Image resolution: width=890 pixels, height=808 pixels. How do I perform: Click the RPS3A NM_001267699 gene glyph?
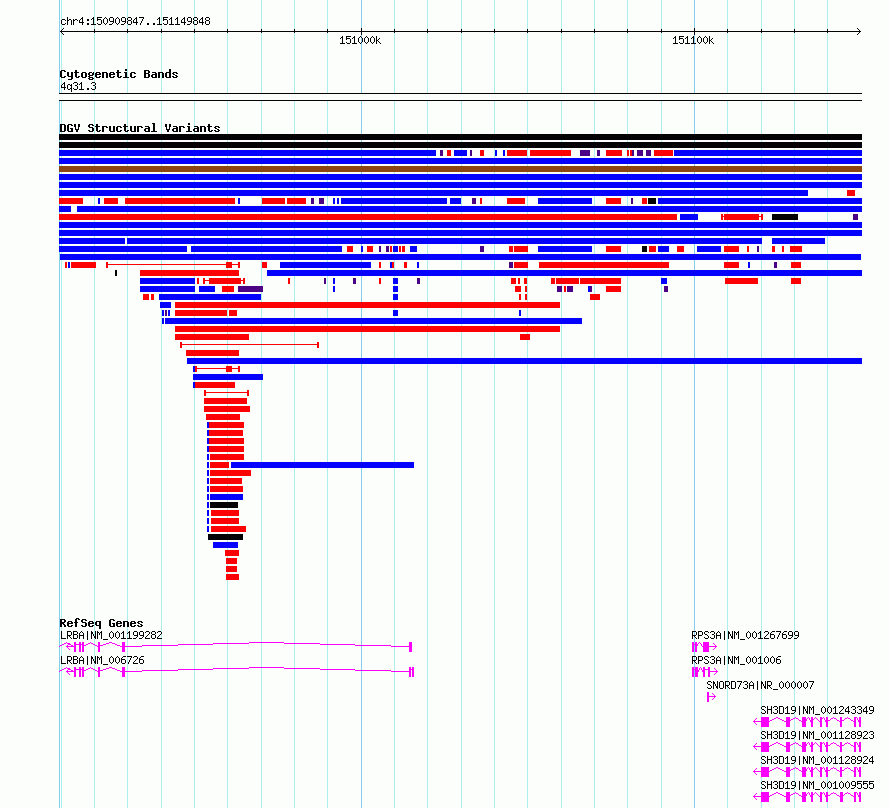(x=704, y=647)
